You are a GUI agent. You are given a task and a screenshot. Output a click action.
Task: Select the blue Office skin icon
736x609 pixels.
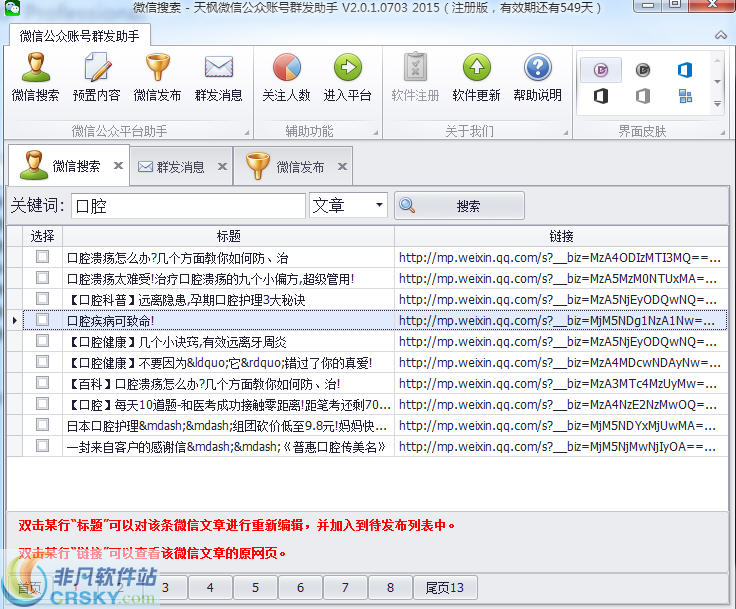(685, 70)
